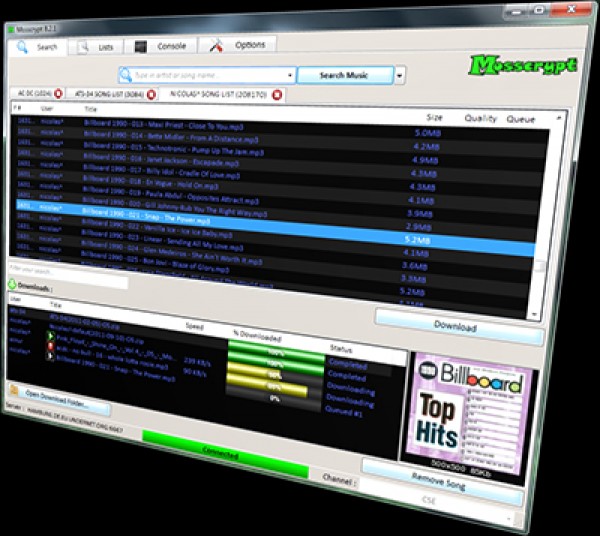Viewport: 600px width, 536px height.
Task: Click the Filter your search box
Action: point(69,274)
